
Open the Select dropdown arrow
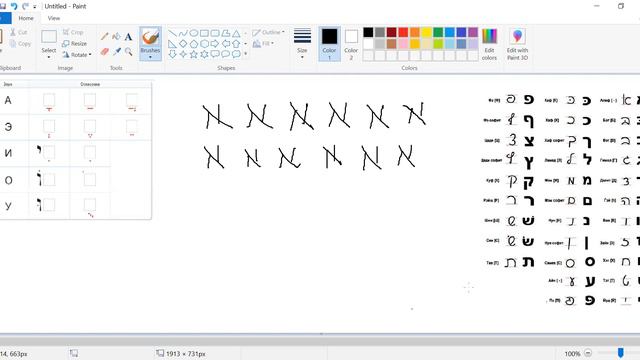(x=49, y=57)
